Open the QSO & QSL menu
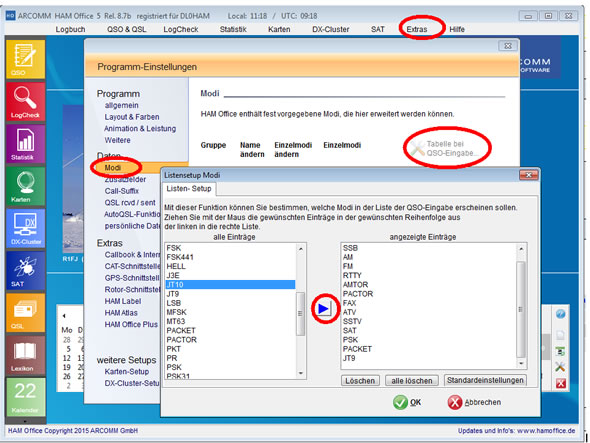The width and height of the screenshot is (590, 443). click(x=126, y=29)
